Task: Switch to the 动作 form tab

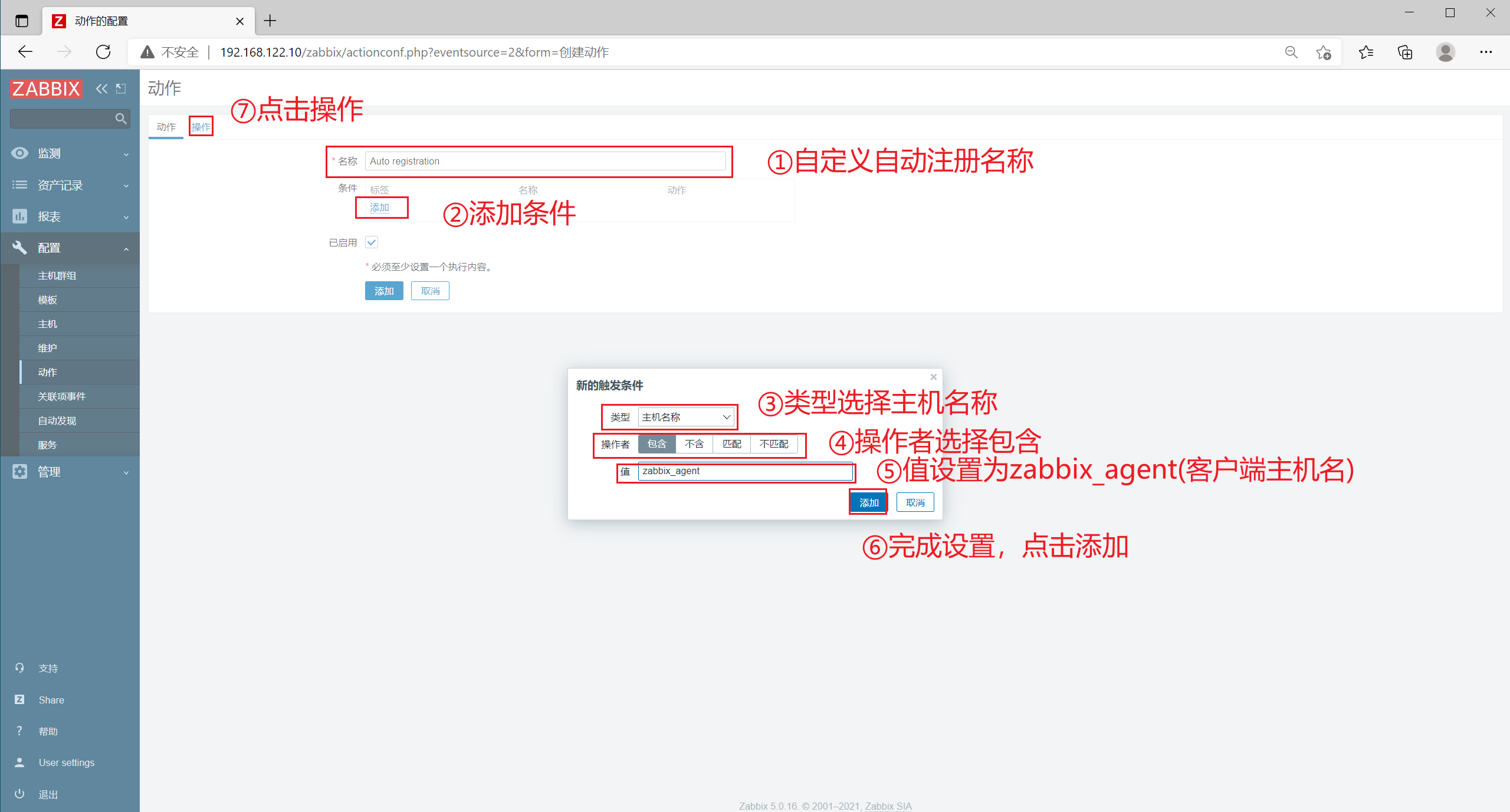Action: [x=166, y=127]
